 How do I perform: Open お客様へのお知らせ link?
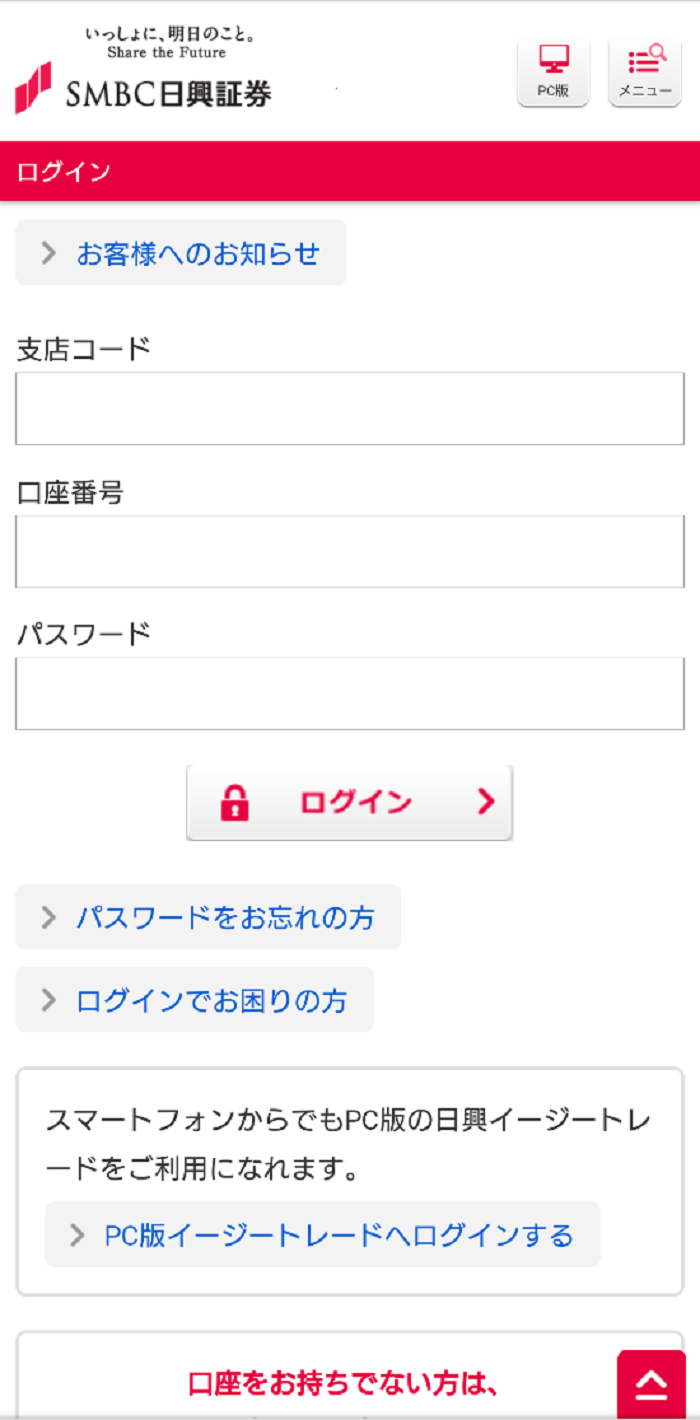(198, 253)
